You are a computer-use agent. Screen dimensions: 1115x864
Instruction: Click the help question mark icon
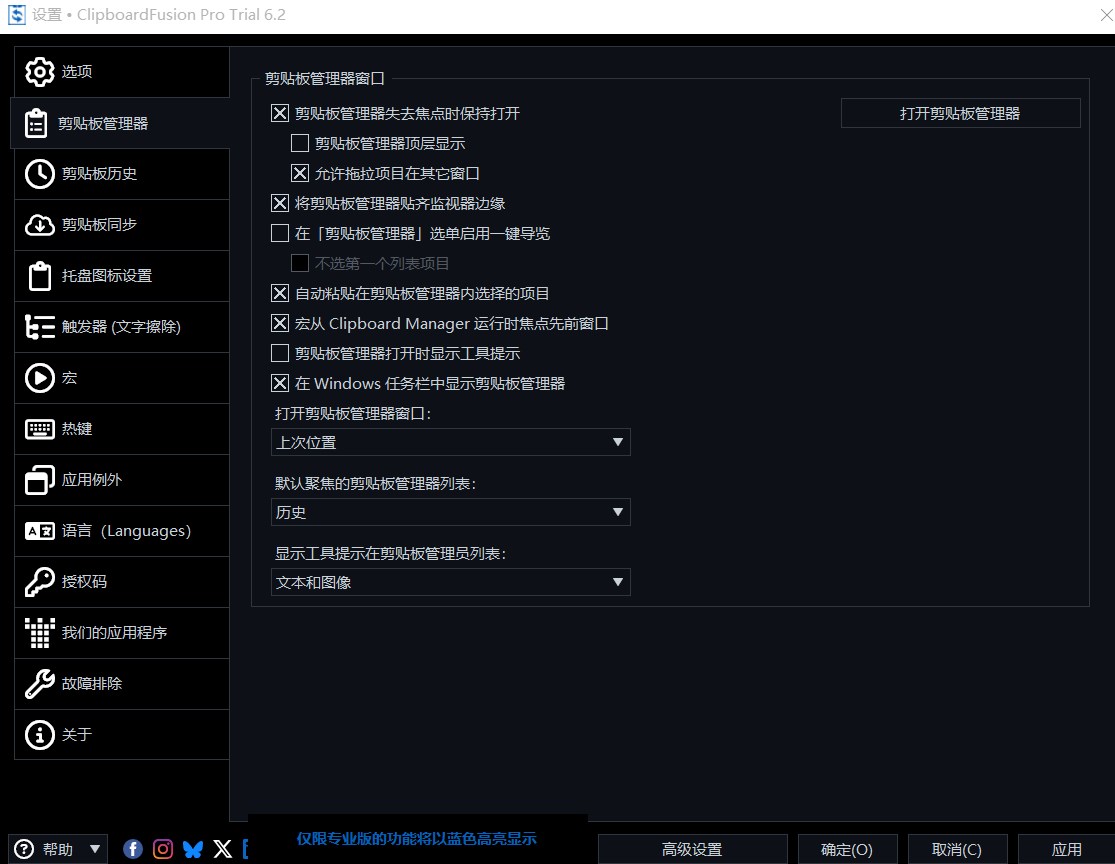(x=24, y=849)
